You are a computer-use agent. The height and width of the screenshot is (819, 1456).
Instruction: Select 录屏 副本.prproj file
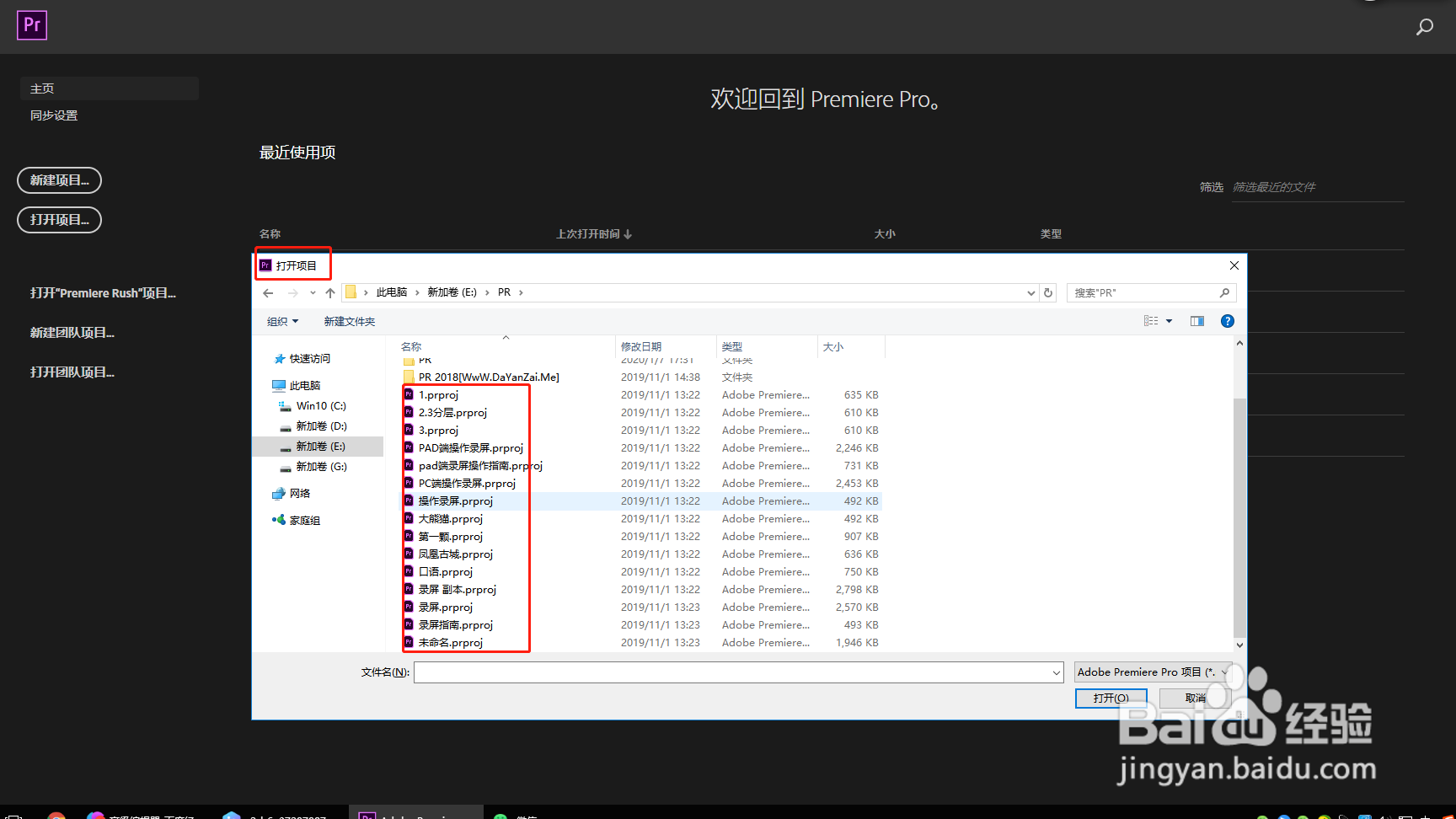(458, 590)
